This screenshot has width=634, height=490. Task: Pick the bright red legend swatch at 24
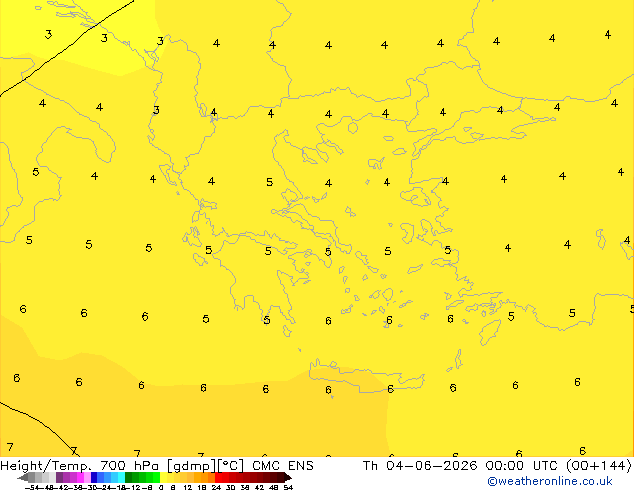pyautogui.click(x=218, y=477)
